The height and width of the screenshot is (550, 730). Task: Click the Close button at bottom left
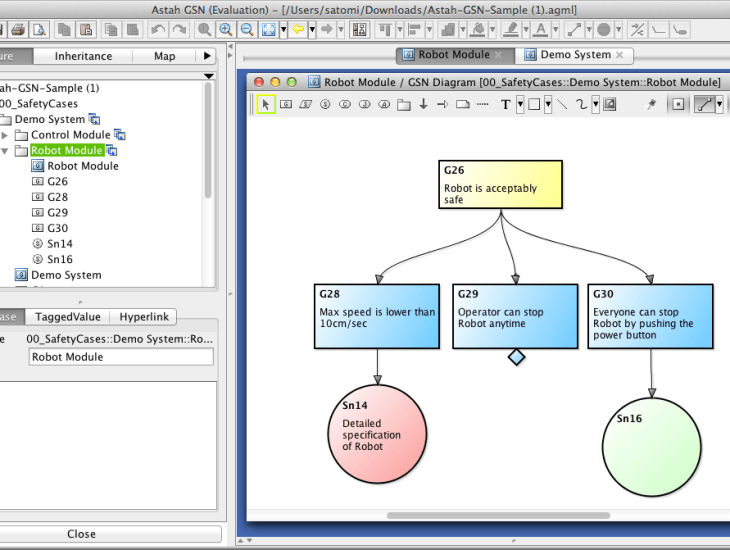click(x=81, y=534)
